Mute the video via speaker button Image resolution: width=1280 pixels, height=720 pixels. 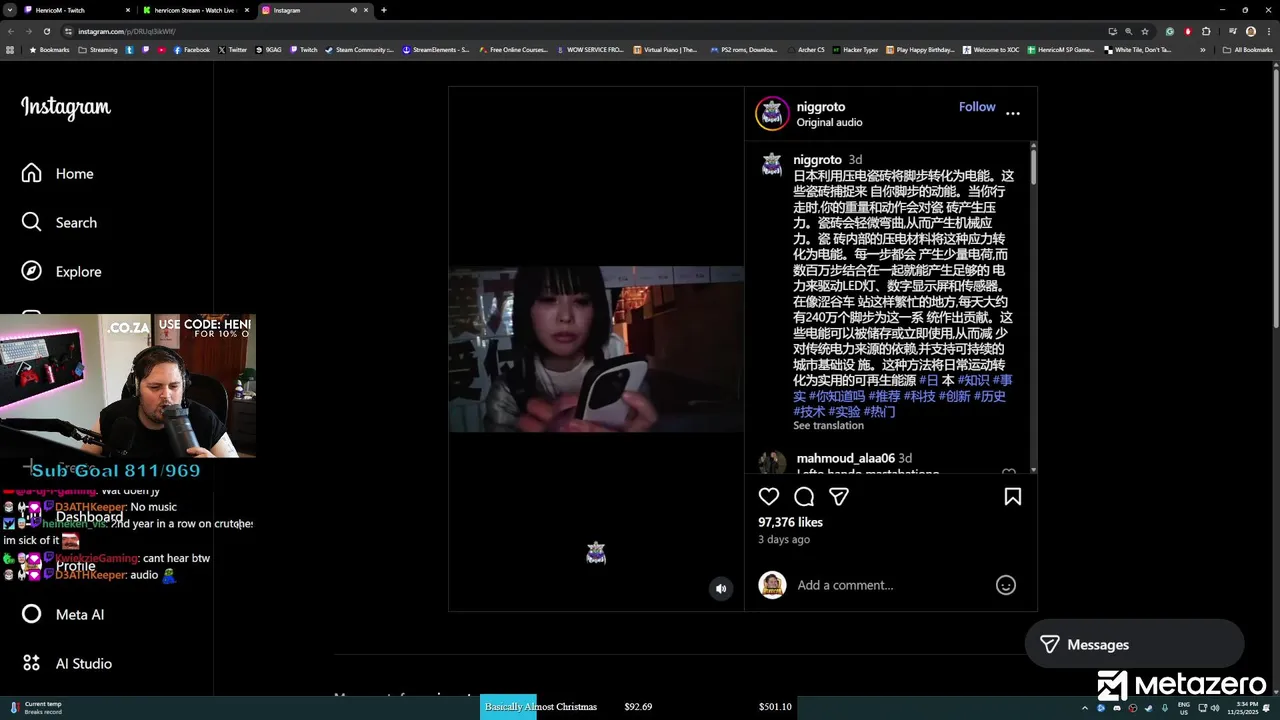(721, 589)
